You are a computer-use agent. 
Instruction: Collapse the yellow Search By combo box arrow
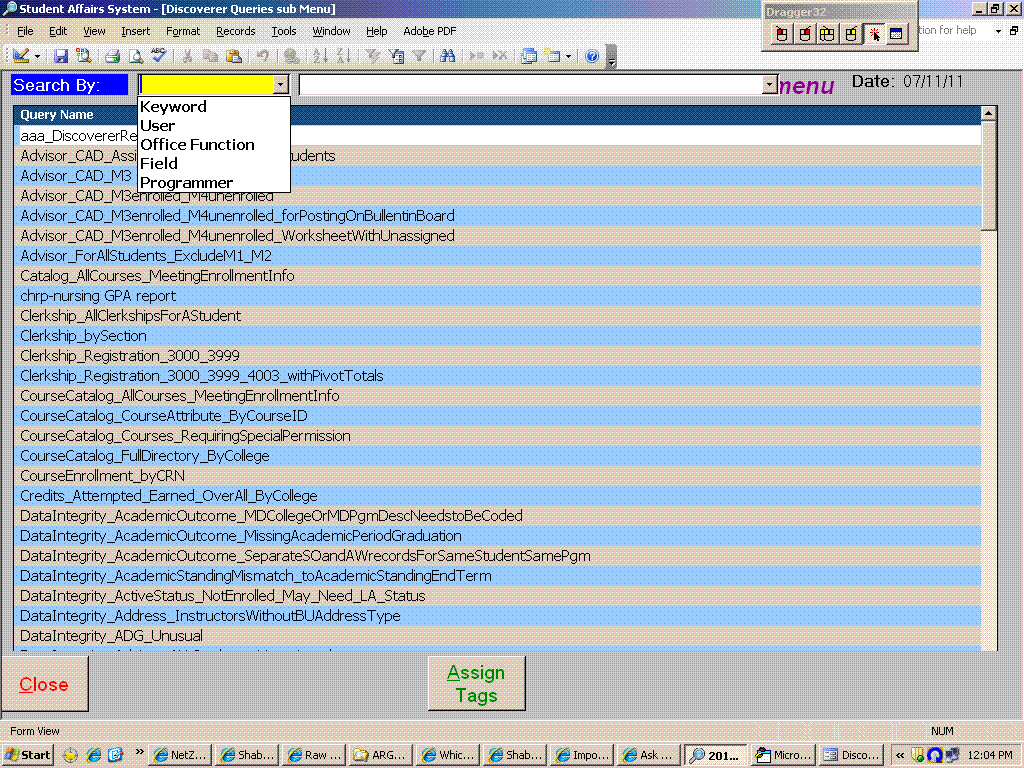tap(281, 86)
